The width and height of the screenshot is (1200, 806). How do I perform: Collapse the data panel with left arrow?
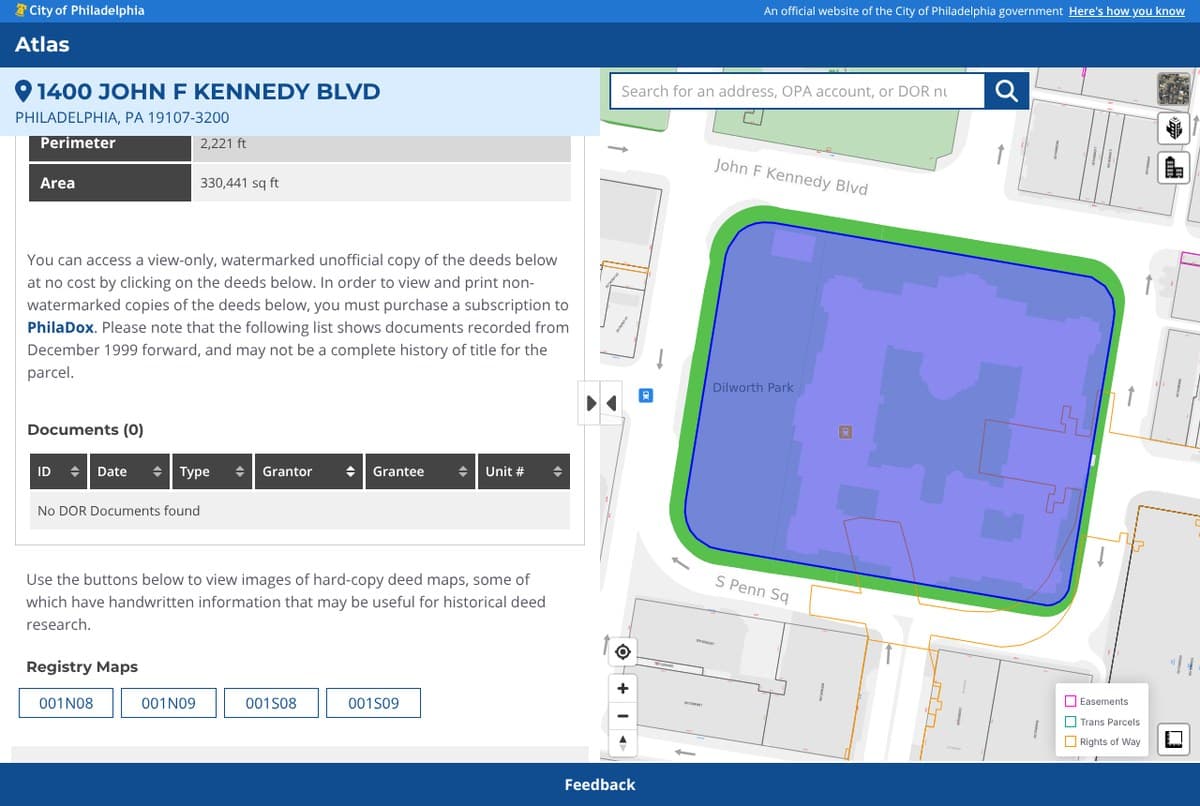click(x=610, y=403)
